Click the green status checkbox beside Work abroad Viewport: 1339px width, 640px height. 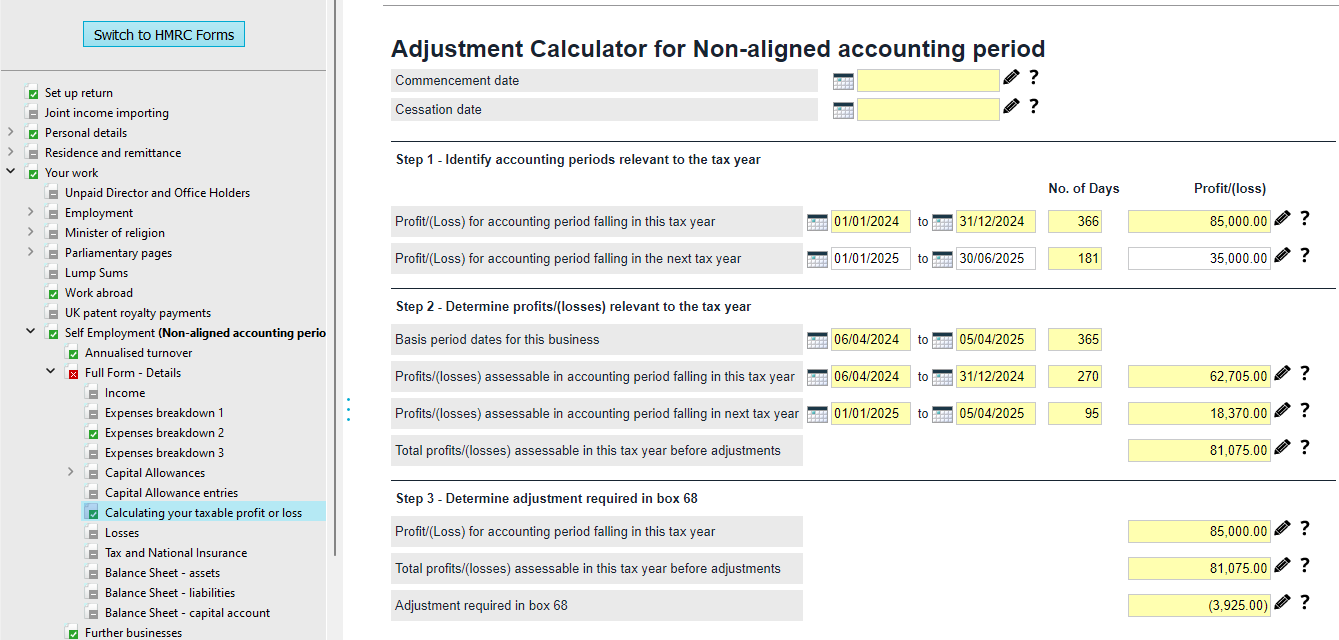tap(54, 293)
